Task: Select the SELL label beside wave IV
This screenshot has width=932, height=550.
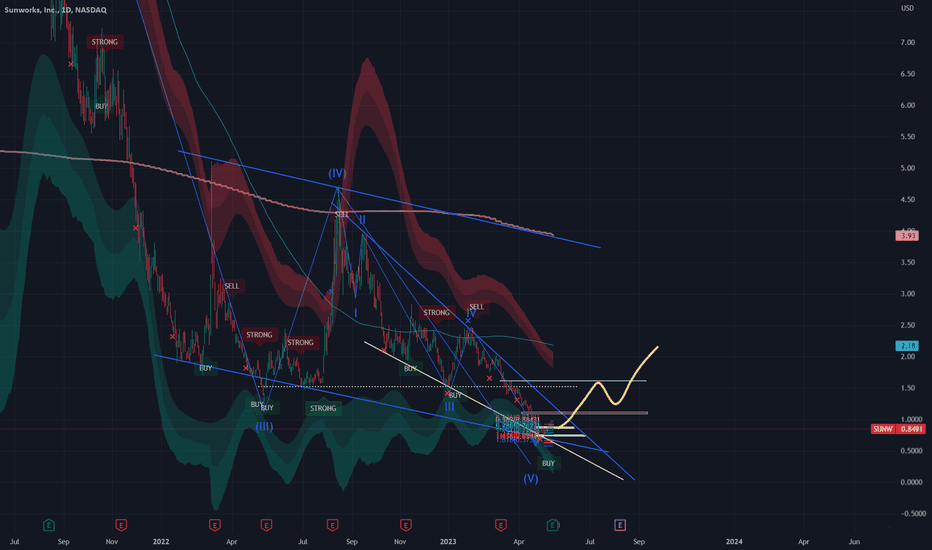Action: (476, 307)
